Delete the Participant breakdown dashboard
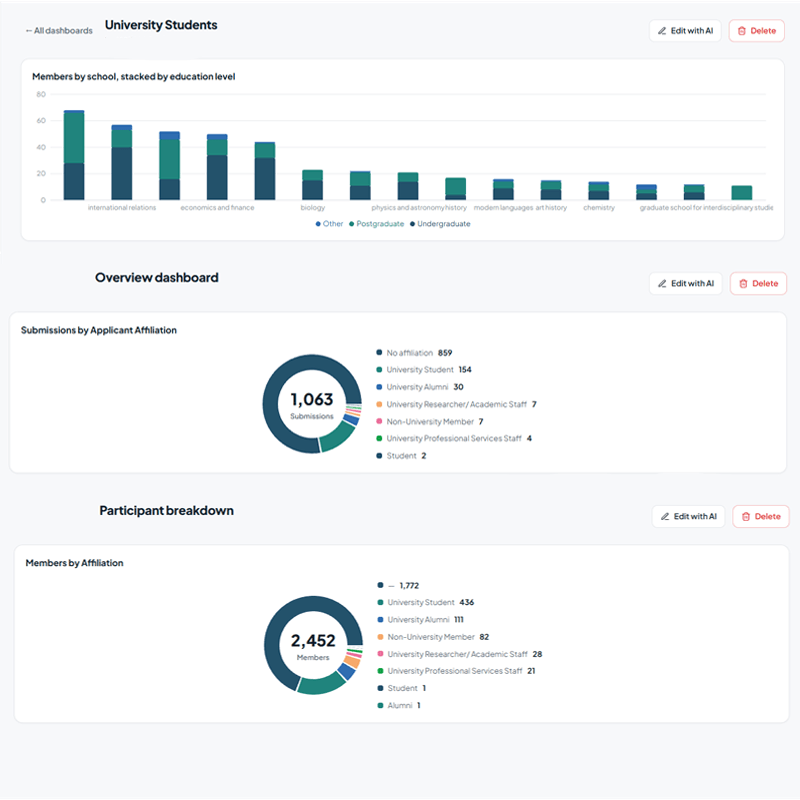800x800 pixels. click(761, 516)
